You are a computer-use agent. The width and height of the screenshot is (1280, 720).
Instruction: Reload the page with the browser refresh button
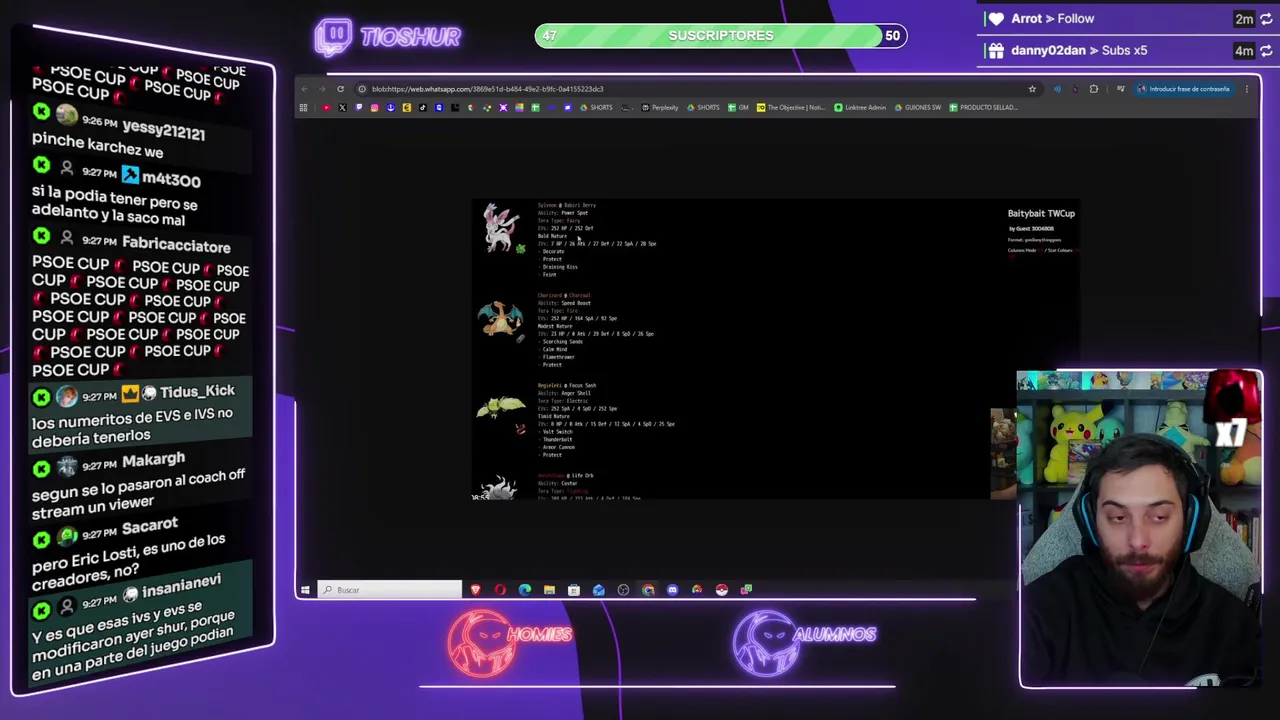tap(340, 89)
